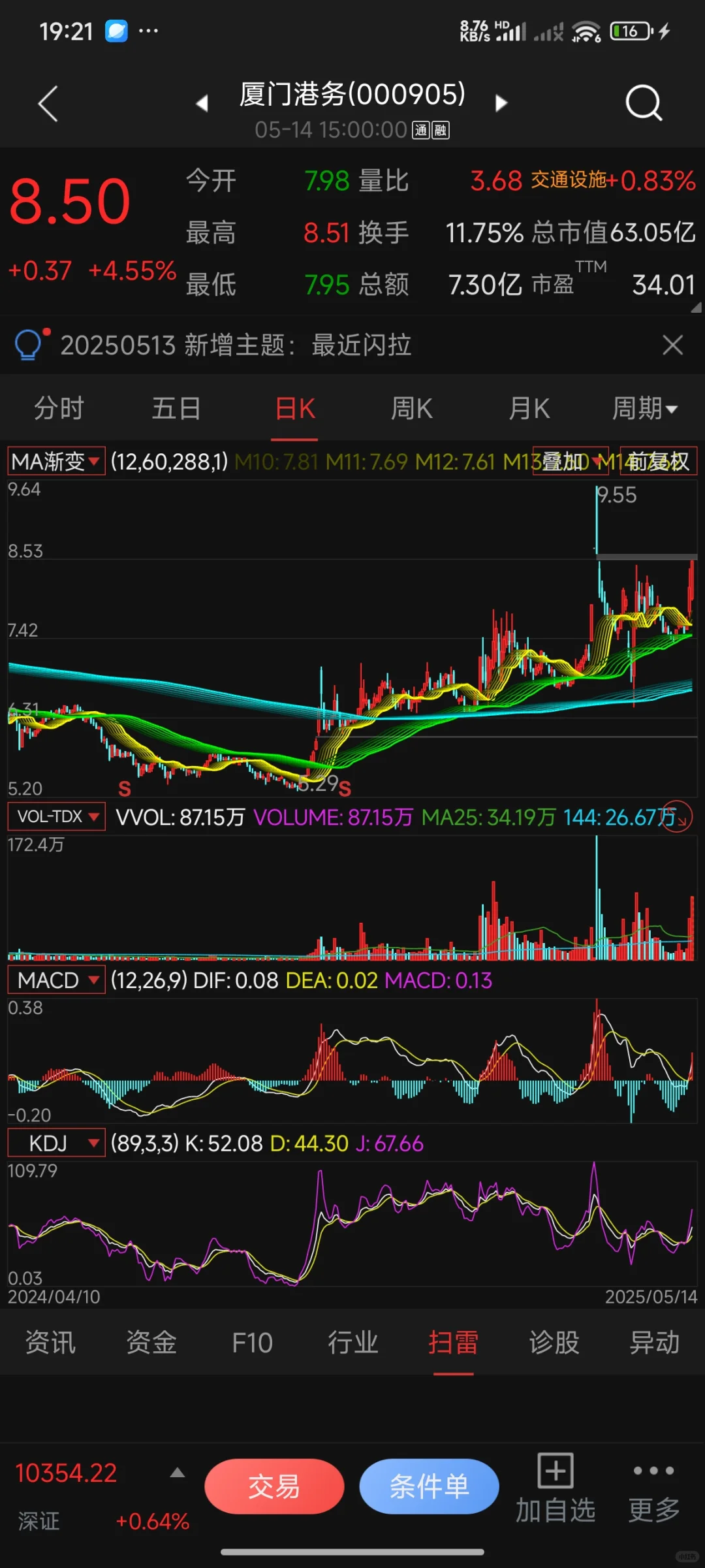This screenshot has height=1568, width=705.
Task: Select the 扫雷 tab
Action: tap(453, 1343)
